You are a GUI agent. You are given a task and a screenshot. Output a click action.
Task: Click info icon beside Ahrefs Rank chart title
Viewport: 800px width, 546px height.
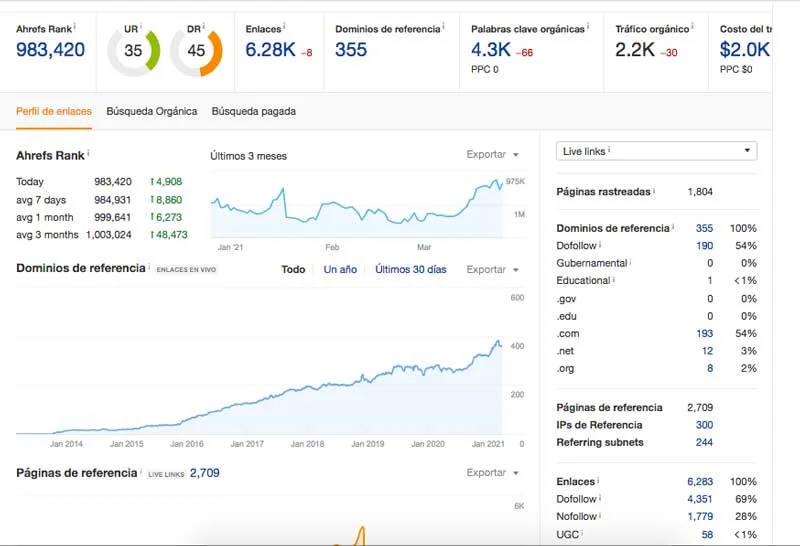[x=88, y=153]
